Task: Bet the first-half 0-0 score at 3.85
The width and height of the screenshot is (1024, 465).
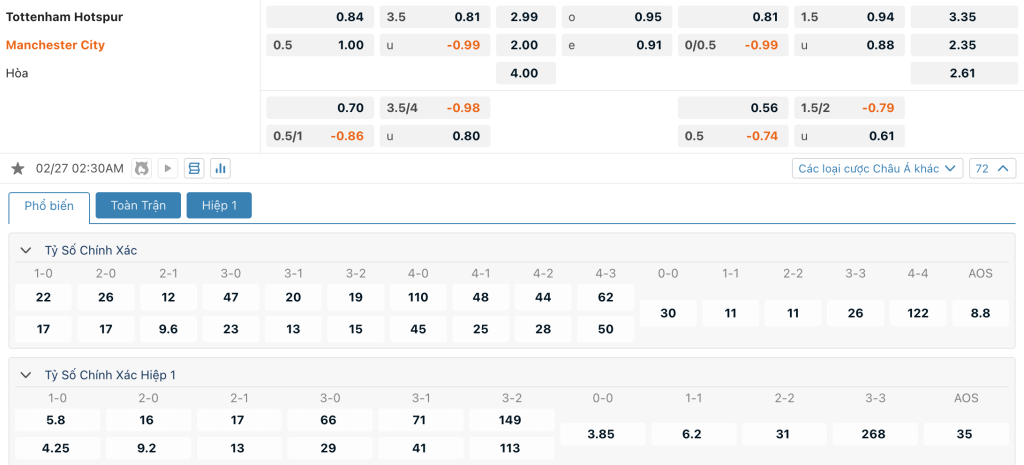Action: [601, 434]
